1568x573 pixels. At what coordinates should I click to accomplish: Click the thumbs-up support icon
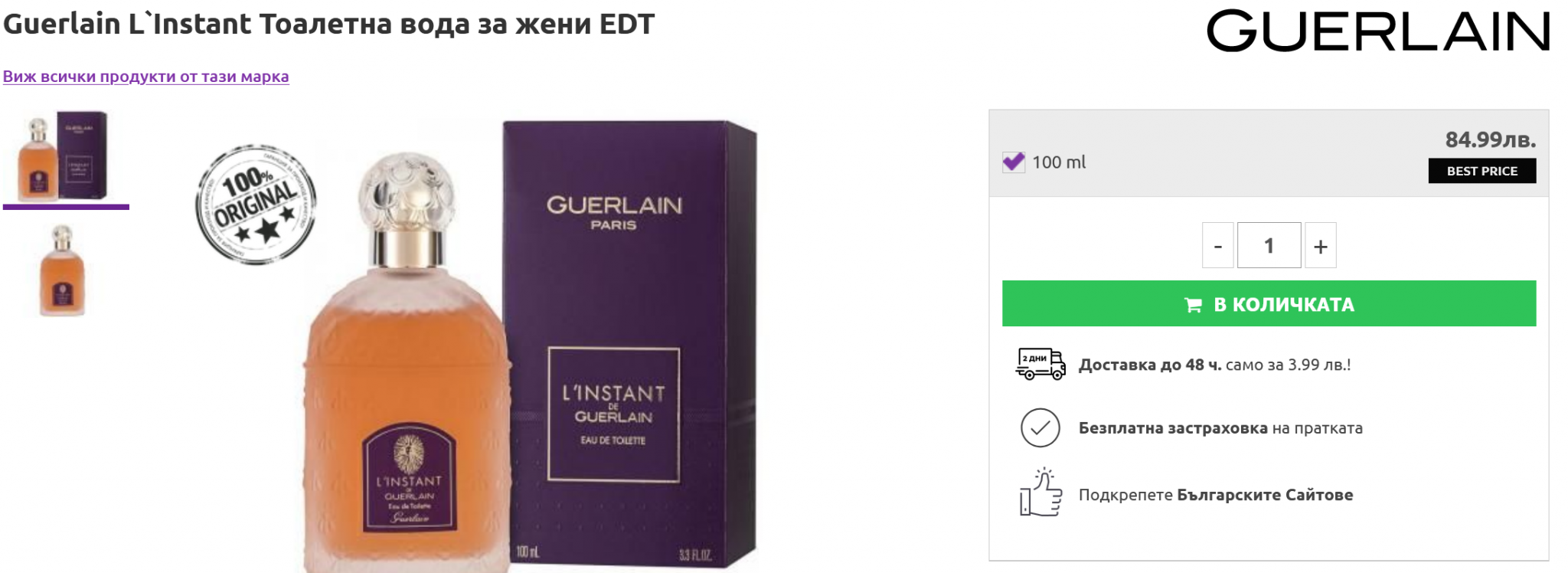click(1040, 493)
